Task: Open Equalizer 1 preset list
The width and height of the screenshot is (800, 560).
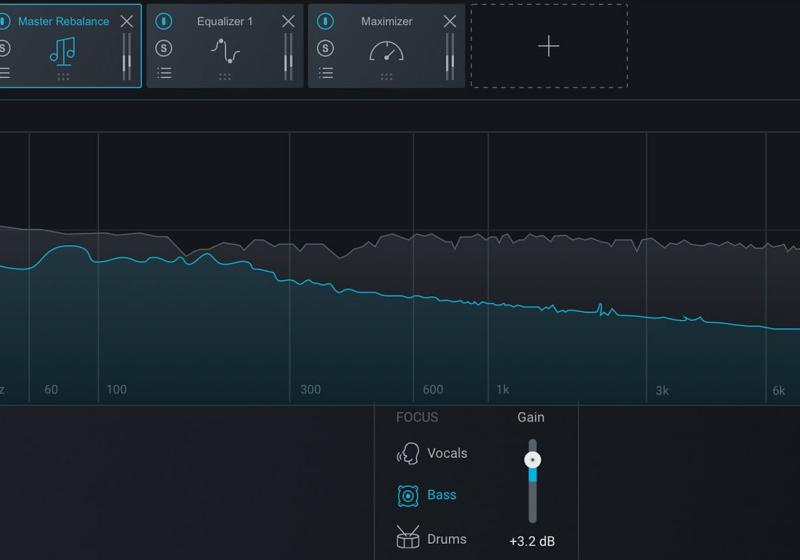Action: click(x=164, y=73)
